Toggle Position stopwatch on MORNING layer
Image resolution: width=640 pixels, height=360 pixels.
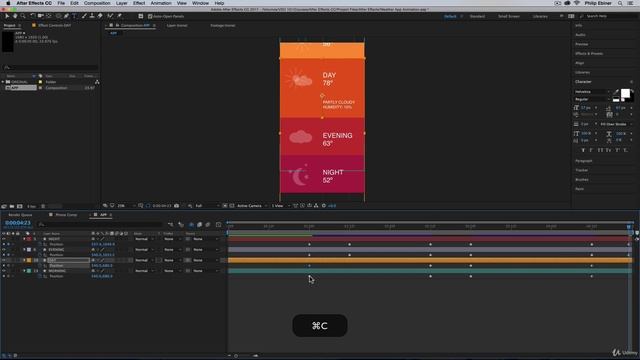[x=40, y=276]
